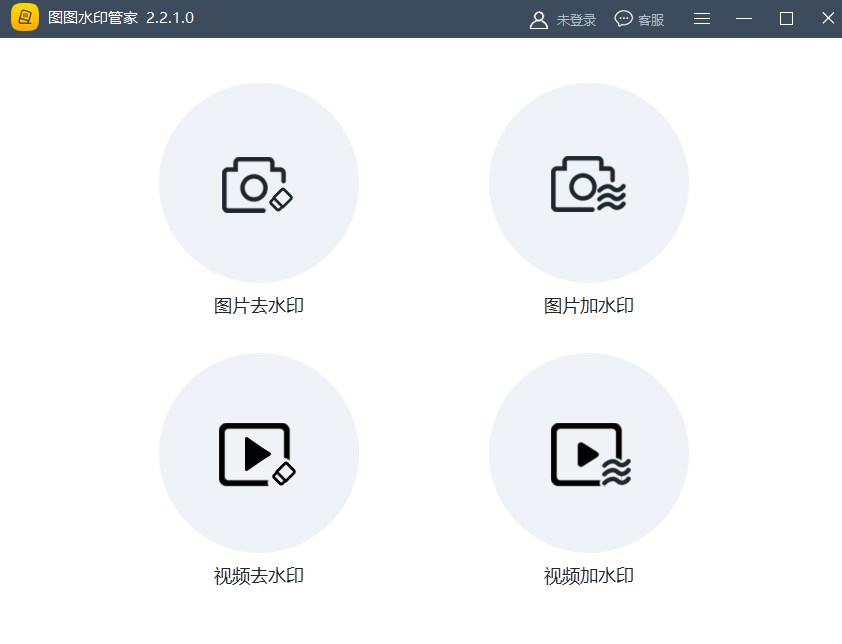Click the 图片加水印 text label
Image resolution: width=842 pixels, height=644 pixels.
click(589, 305)
